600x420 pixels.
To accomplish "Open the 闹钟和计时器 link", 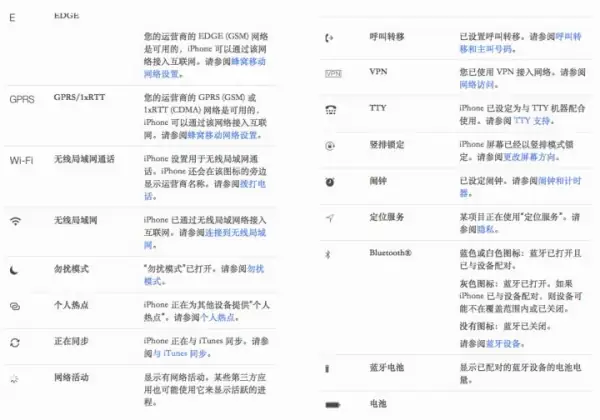I will (x=520, y=187).
